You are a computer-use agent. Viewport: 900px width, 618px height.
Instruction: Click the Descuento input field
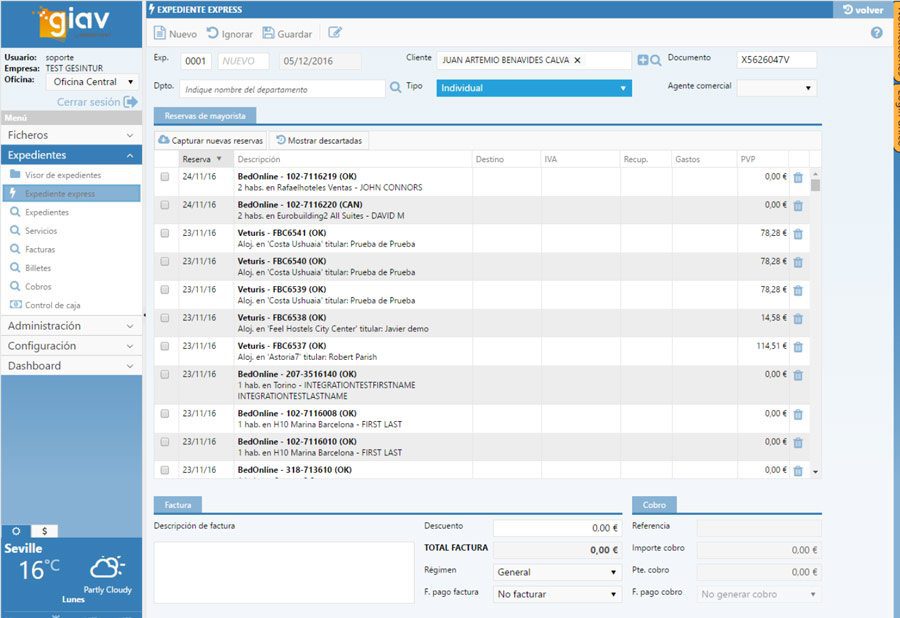(557, 528)
